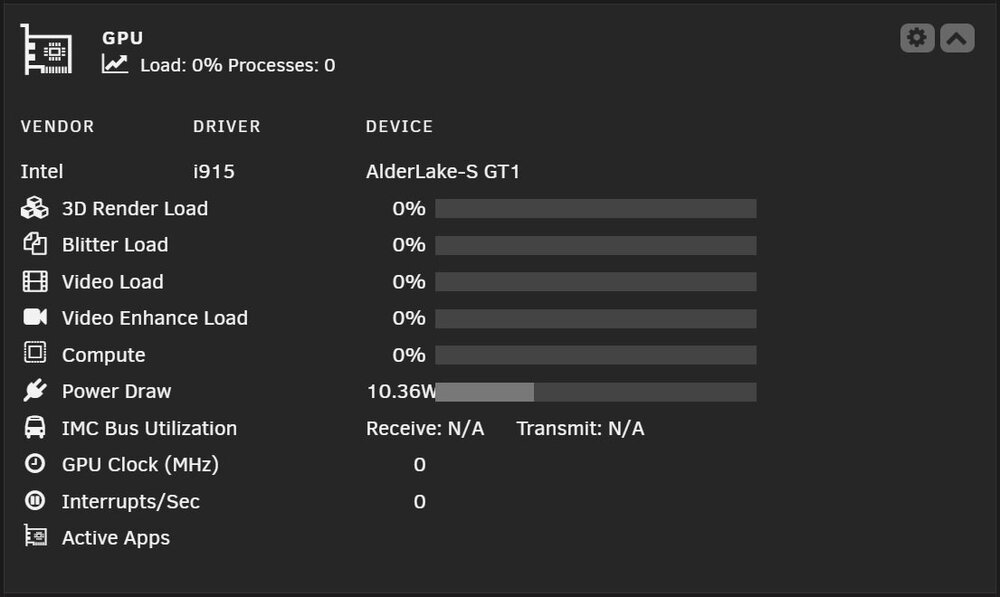The image size is (1000, 597).
Task: Click the GPU title text
Action: (122, 38)
